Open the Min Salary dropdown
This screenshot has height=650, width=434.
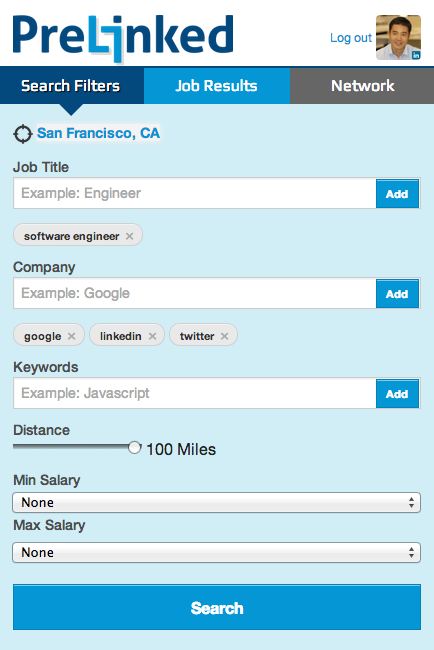click(x=216, y=502)
